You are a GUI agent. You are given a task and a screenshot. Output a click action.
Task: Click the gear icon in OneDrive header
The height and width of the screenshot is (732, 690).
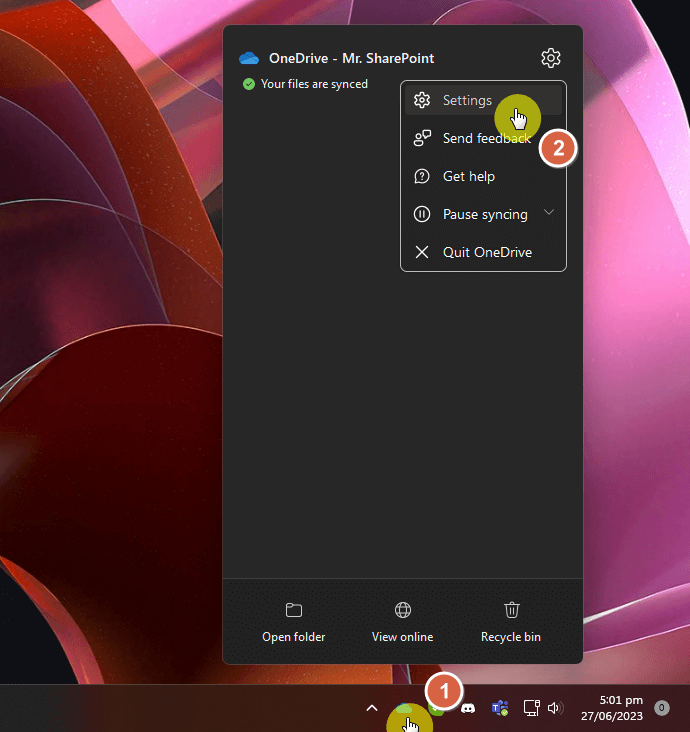click(550, 58)
